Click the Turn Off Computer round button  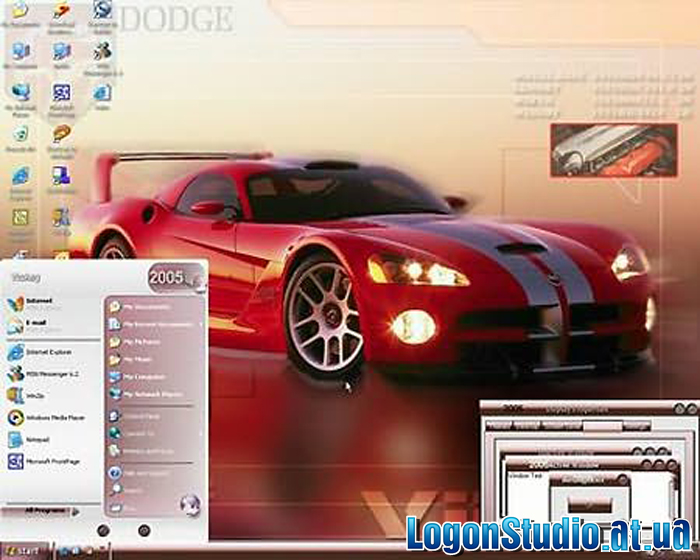click(x=144, y=531)
